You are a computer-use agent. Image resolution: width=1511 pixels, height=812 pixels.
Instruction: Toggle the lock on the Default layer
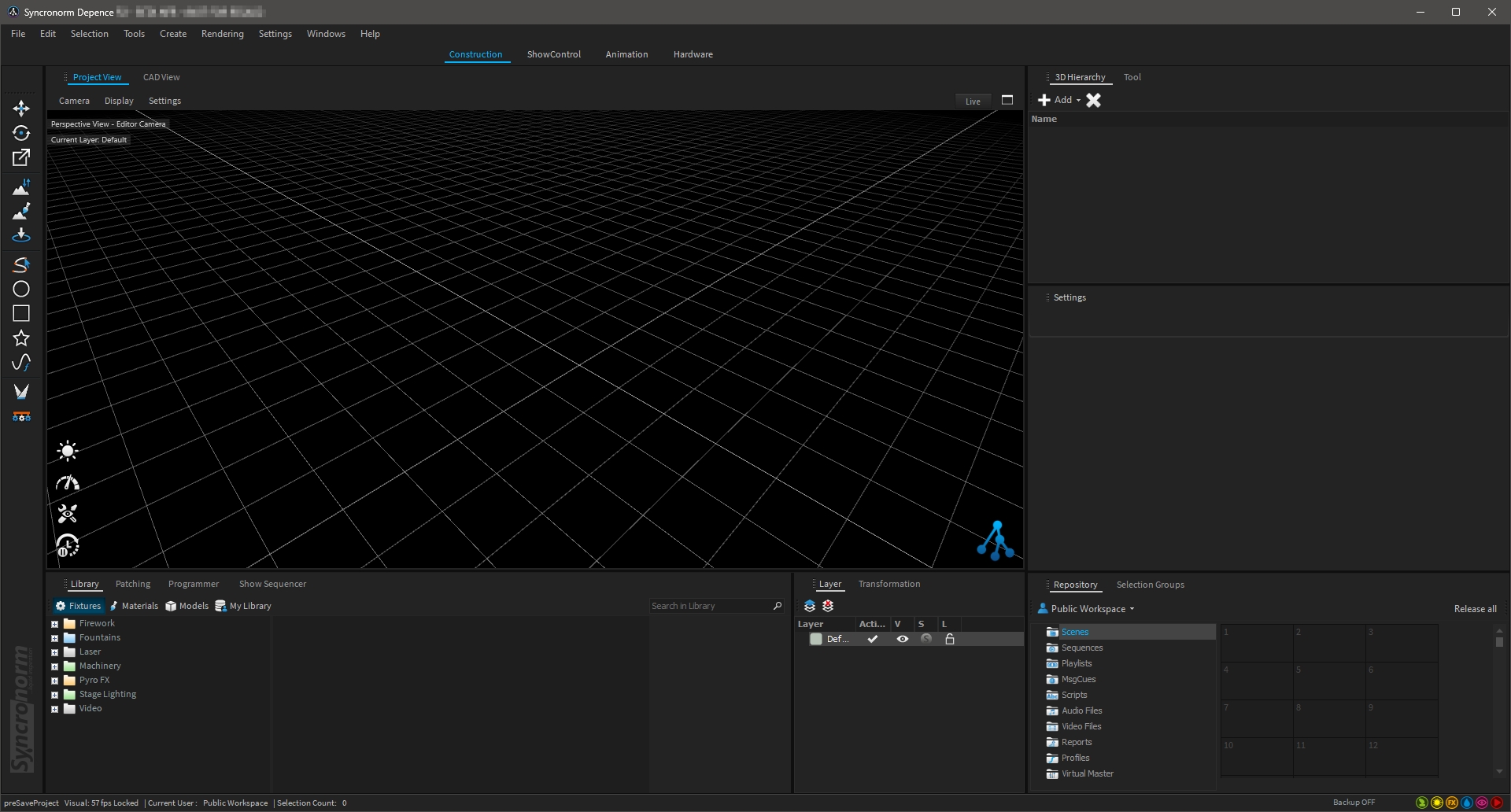pos(950,639)
